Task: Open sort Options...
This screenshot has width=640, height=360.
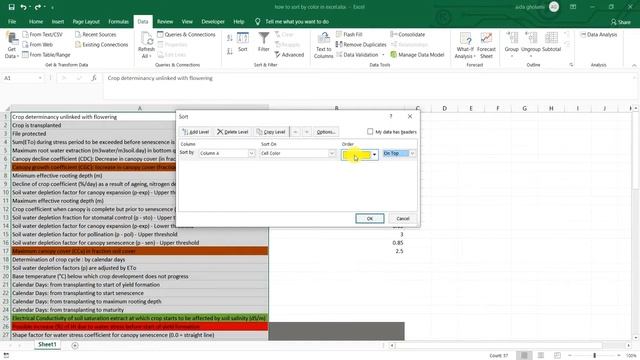Action: 326,132
